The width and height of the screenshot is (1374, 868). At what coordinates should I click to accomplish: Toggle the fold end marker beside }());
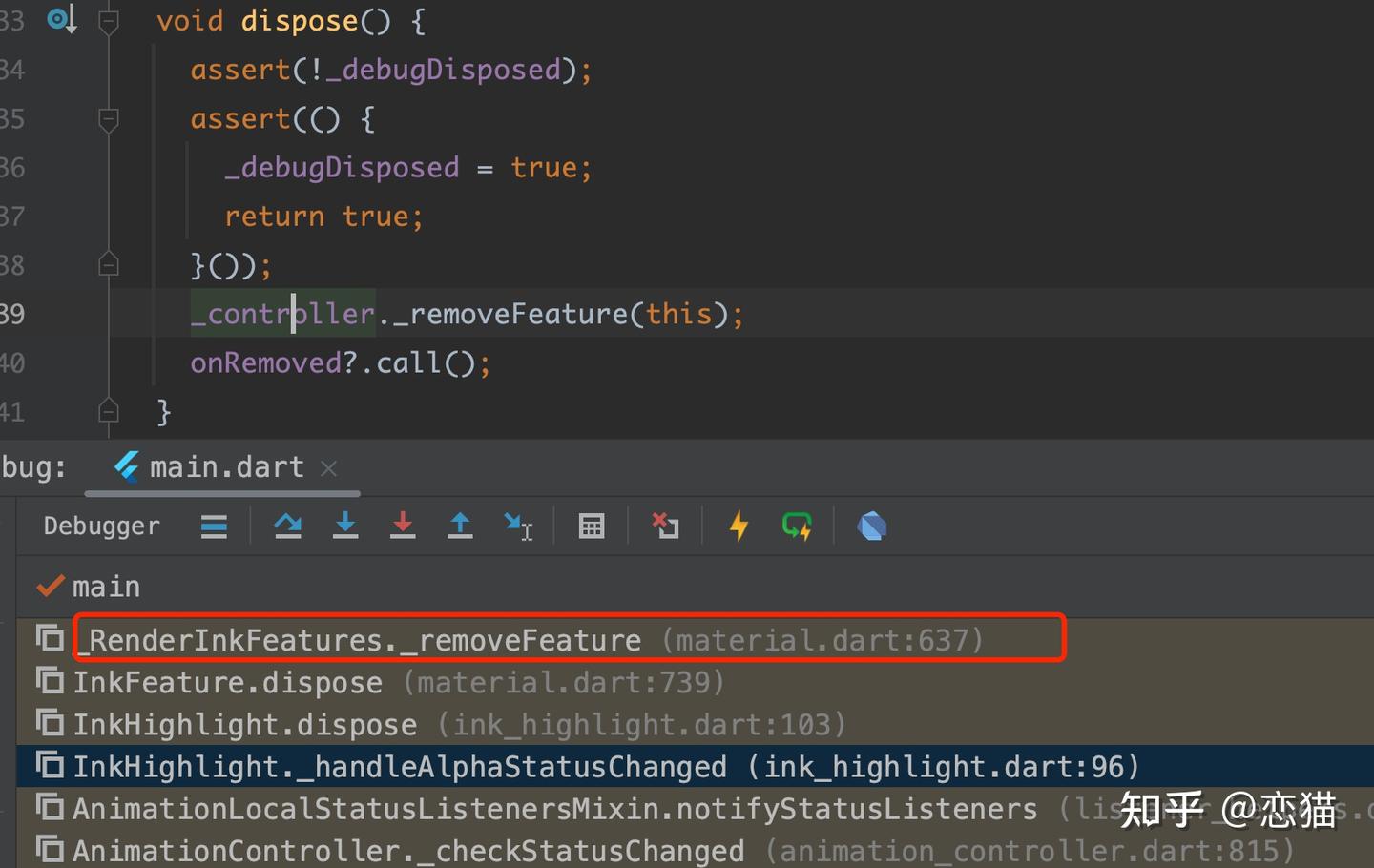pyautogui.click(x=109, y=265)
